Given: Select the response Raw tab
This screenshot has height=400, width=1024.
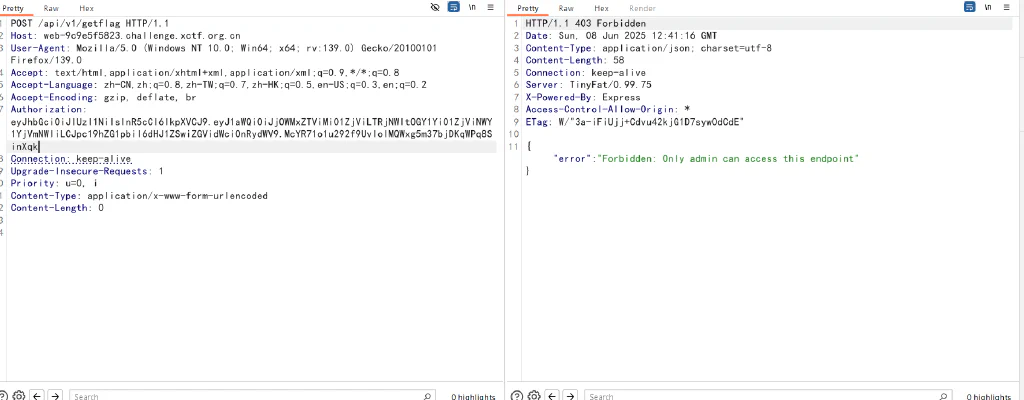Looking at the screenshot, I should (x=566, y=8).
